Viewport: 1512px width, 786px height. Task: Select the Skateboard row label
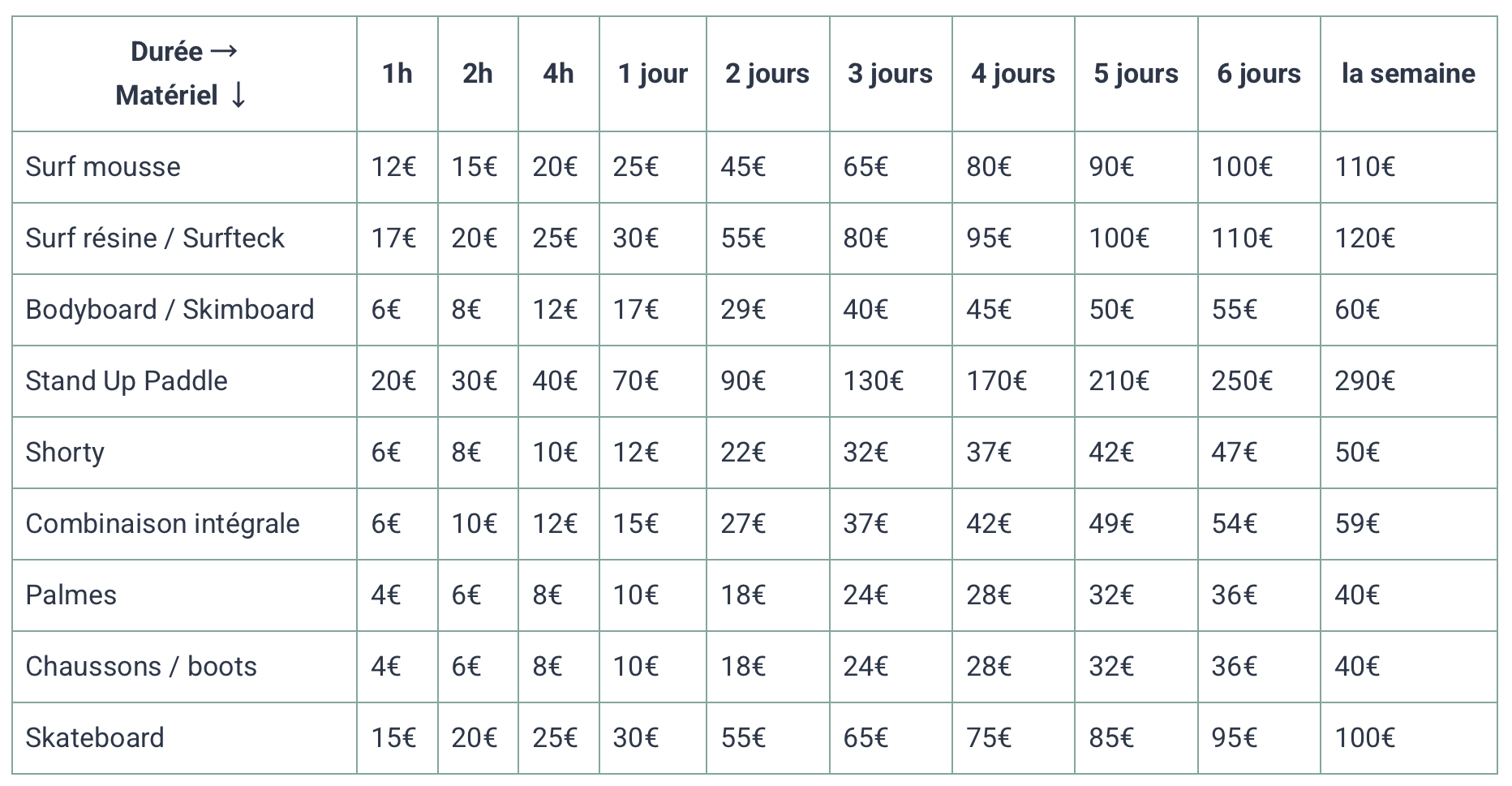tap(95, 738)
